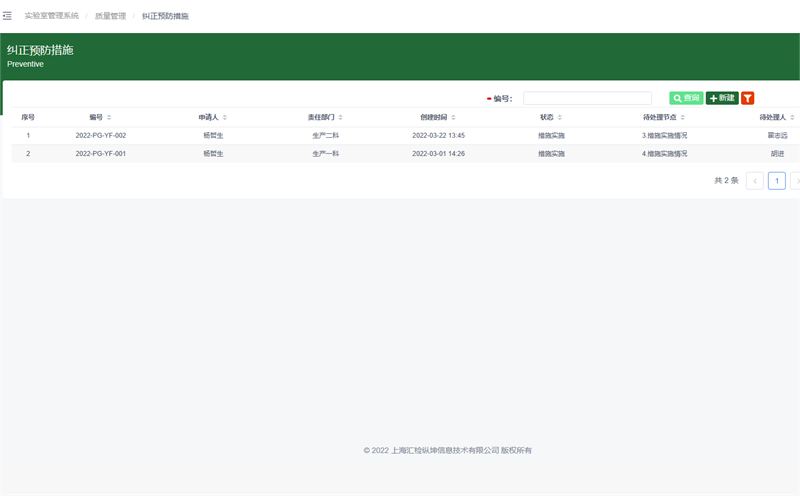Select page 1 in pagination

click(776, 181)
